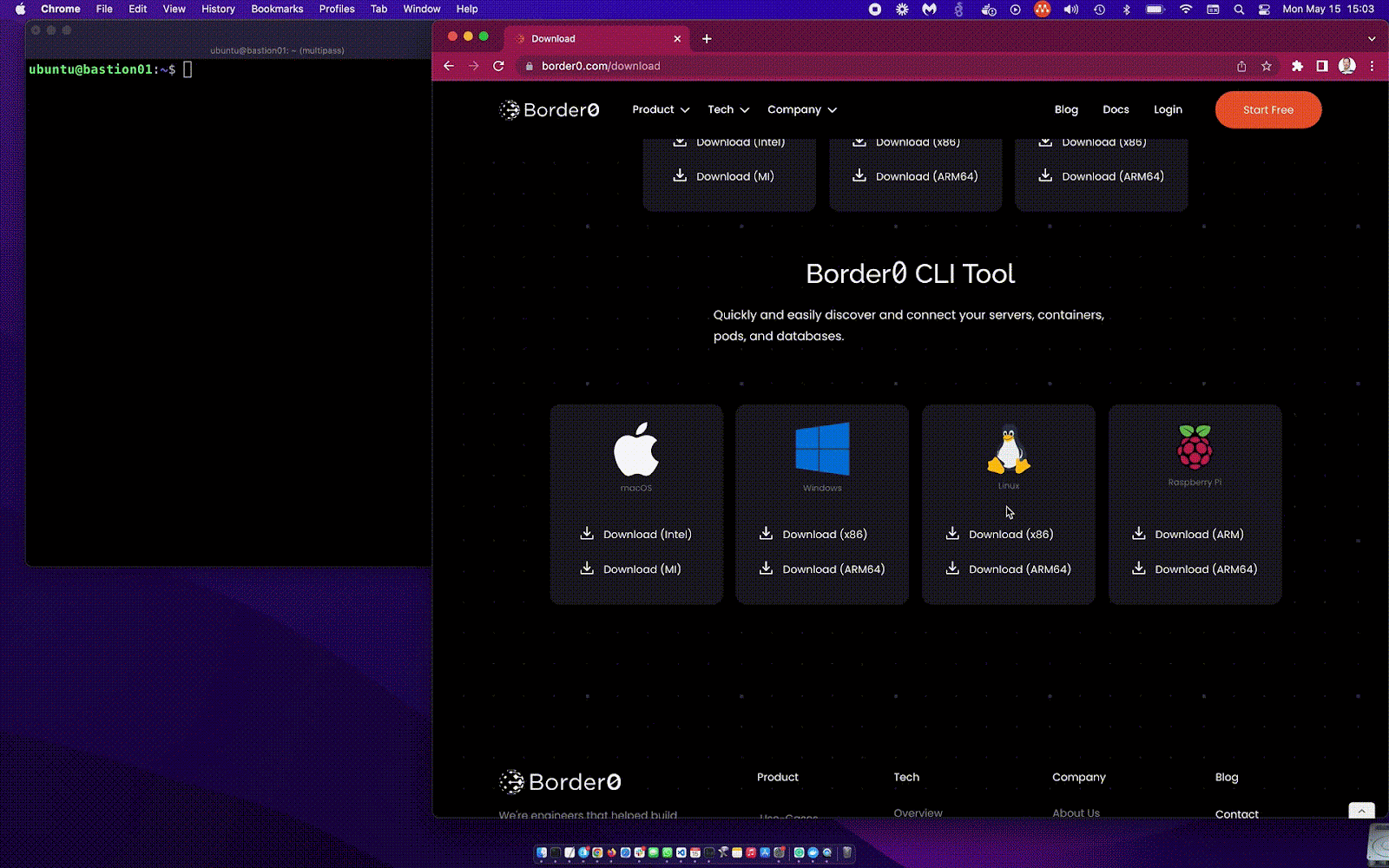Open the Docs link
This screenshot has height=868, width=1389.
(x=1116, y=109)
